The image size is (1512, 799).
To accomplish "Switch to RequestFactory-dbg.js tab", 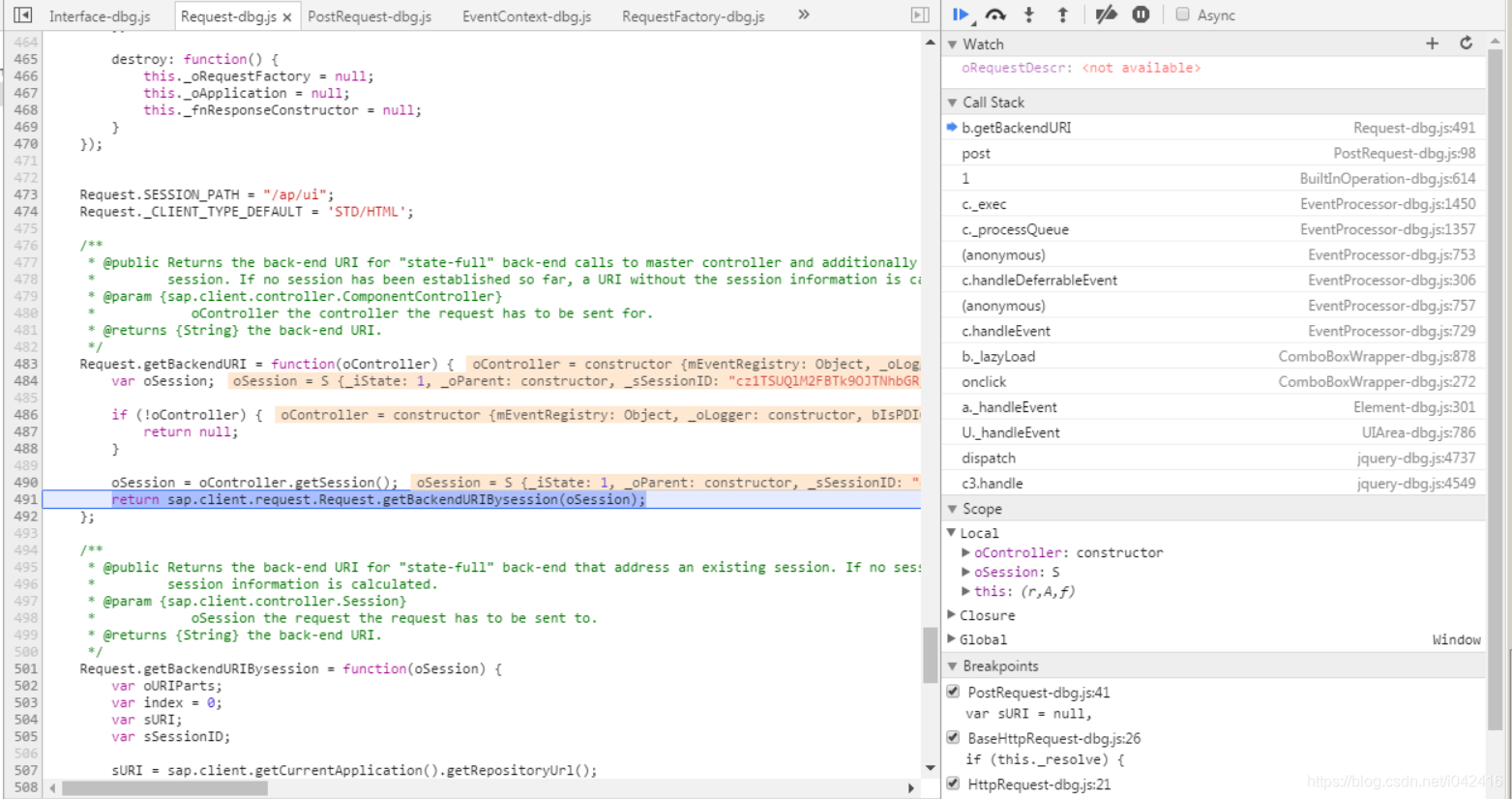I will tap(693, 16).
